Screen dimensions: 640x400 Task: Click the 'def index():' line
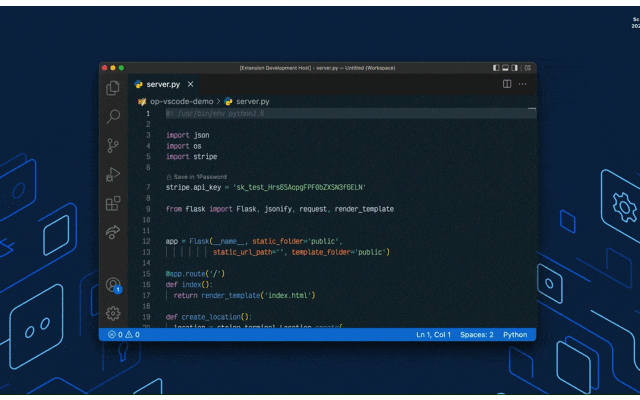pos(189,284)
